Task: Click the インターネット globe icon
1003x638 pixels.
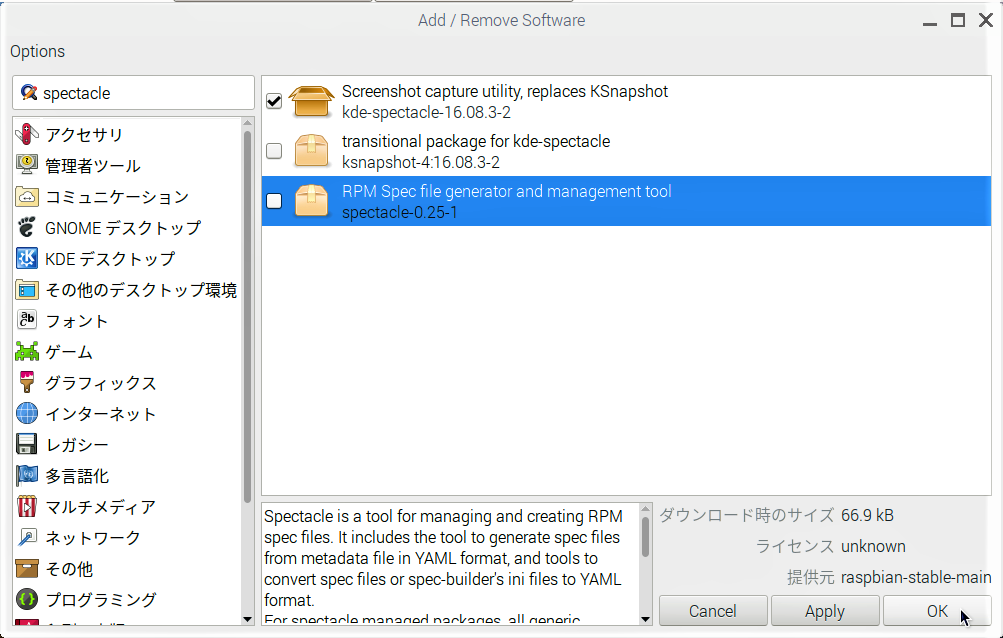Action: pyautogui.click(x=27, y=413)
